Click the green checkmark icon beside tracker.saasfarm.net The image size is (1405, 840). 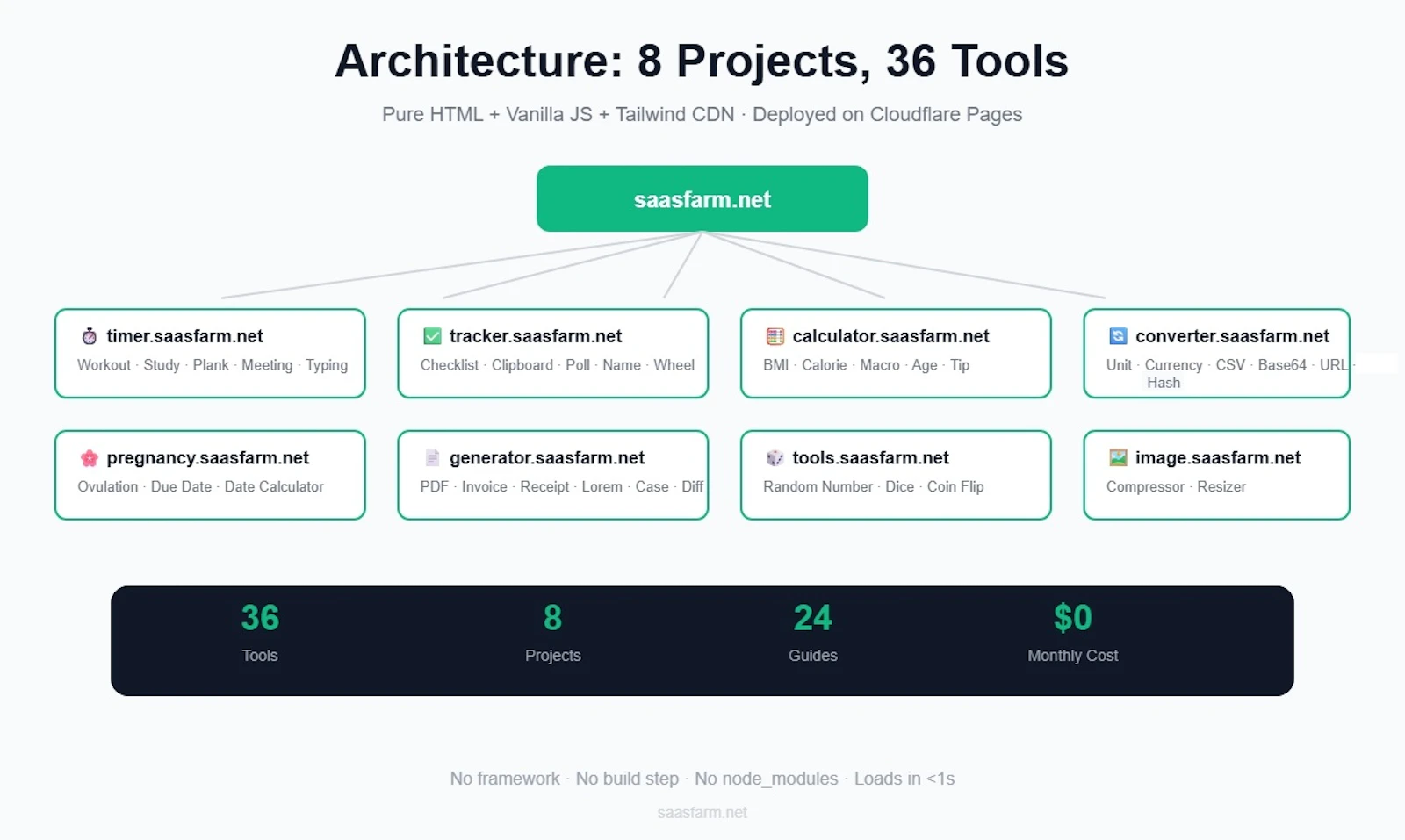click(x=432, y=336)
